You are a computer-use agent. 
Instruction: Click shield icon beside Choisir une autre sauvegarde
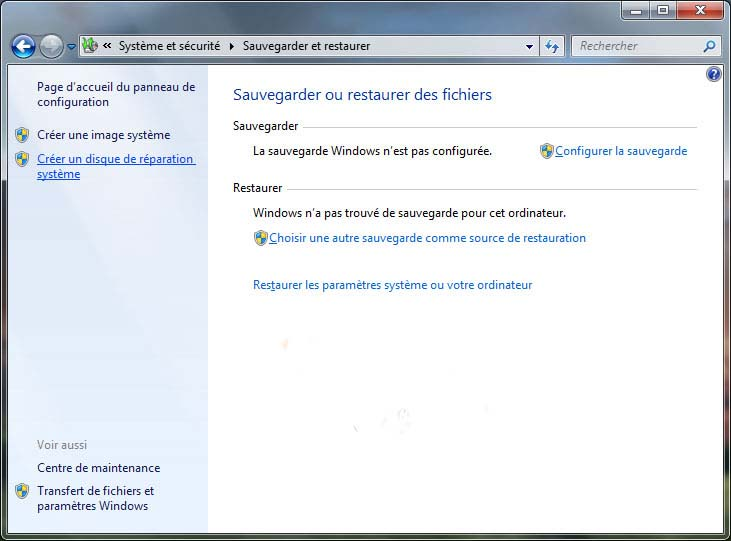click(261, 238)
